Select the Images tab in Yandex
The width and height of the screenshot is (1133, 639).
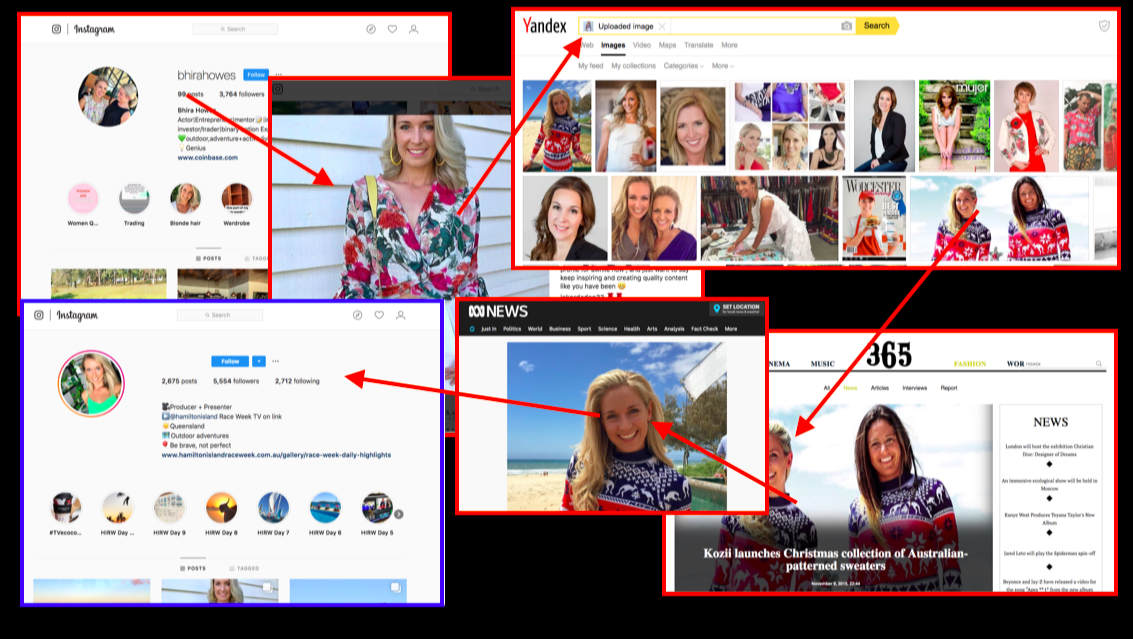[613, 45]
